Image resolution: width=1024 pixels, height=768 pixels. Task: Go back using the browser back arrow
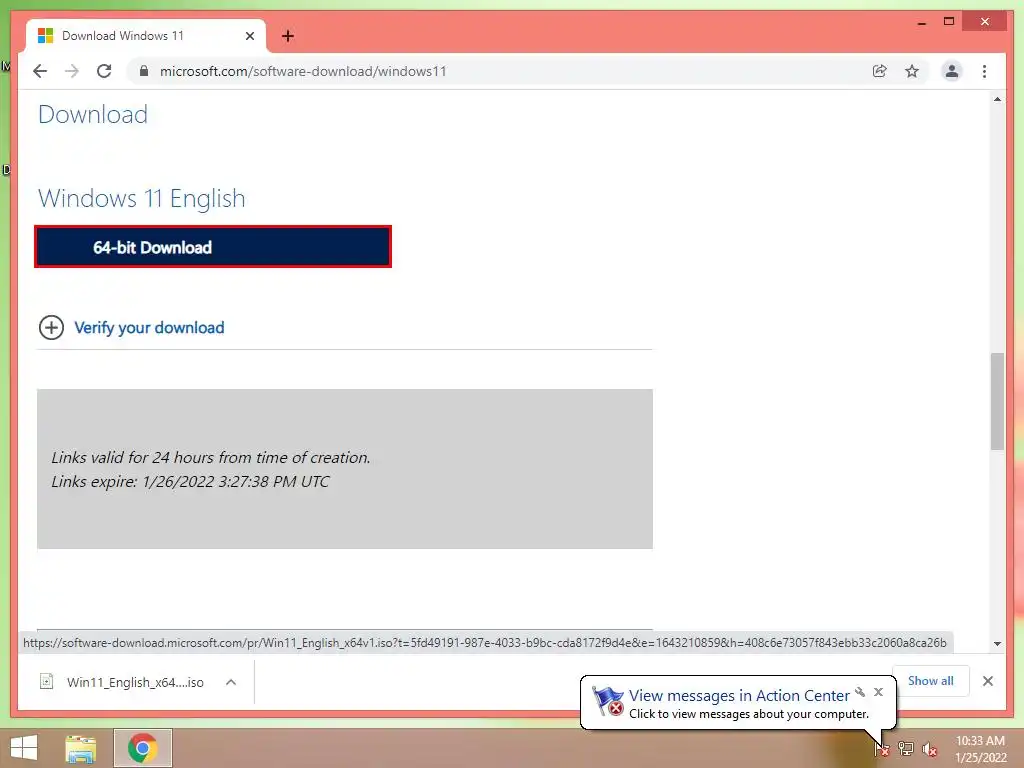[x=40, y=71]
